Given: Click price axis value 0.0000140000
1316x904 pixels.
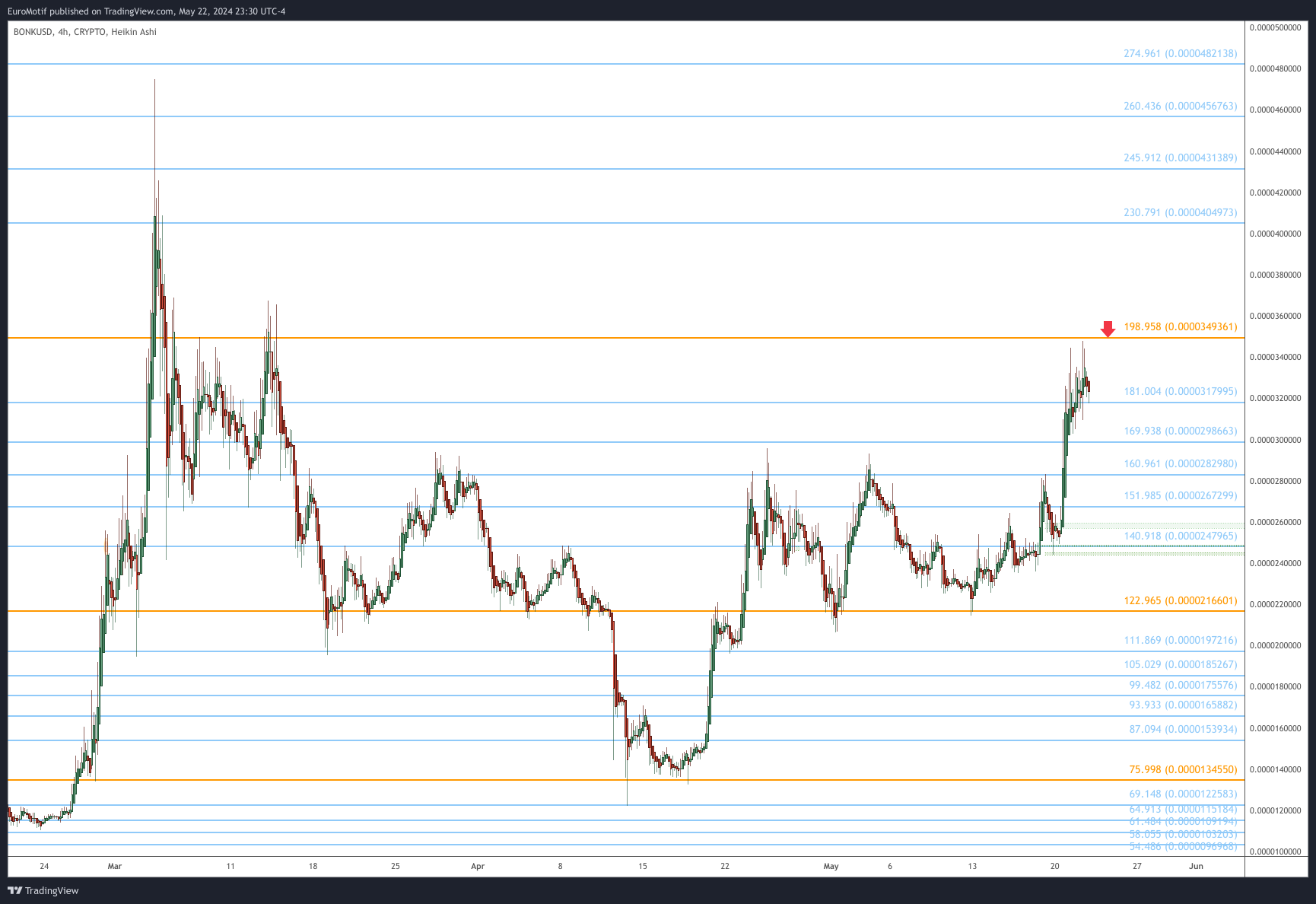Looking at the screenshot, I should click(x=1276, y=769).
